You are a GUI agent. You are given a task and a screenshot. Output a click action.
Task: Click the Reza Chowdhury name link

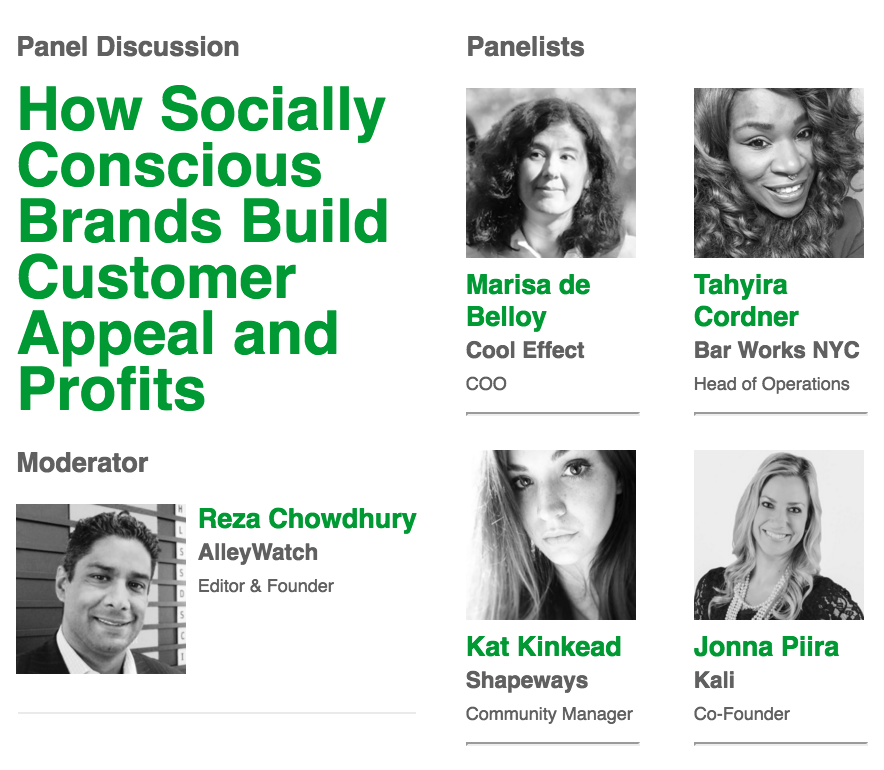307,519
